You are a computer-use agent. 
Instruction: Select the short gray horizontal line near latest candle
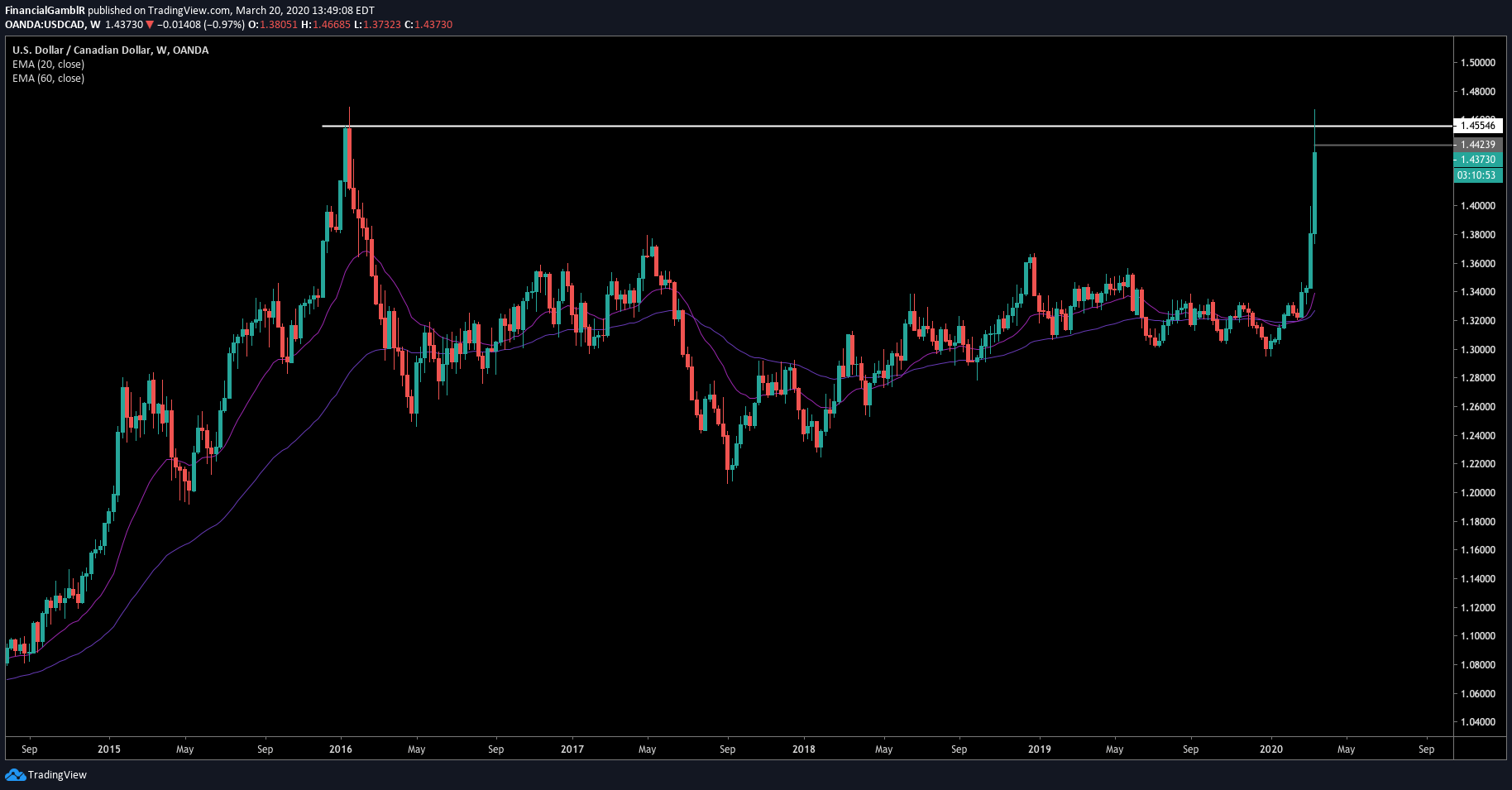point(1383,146)
